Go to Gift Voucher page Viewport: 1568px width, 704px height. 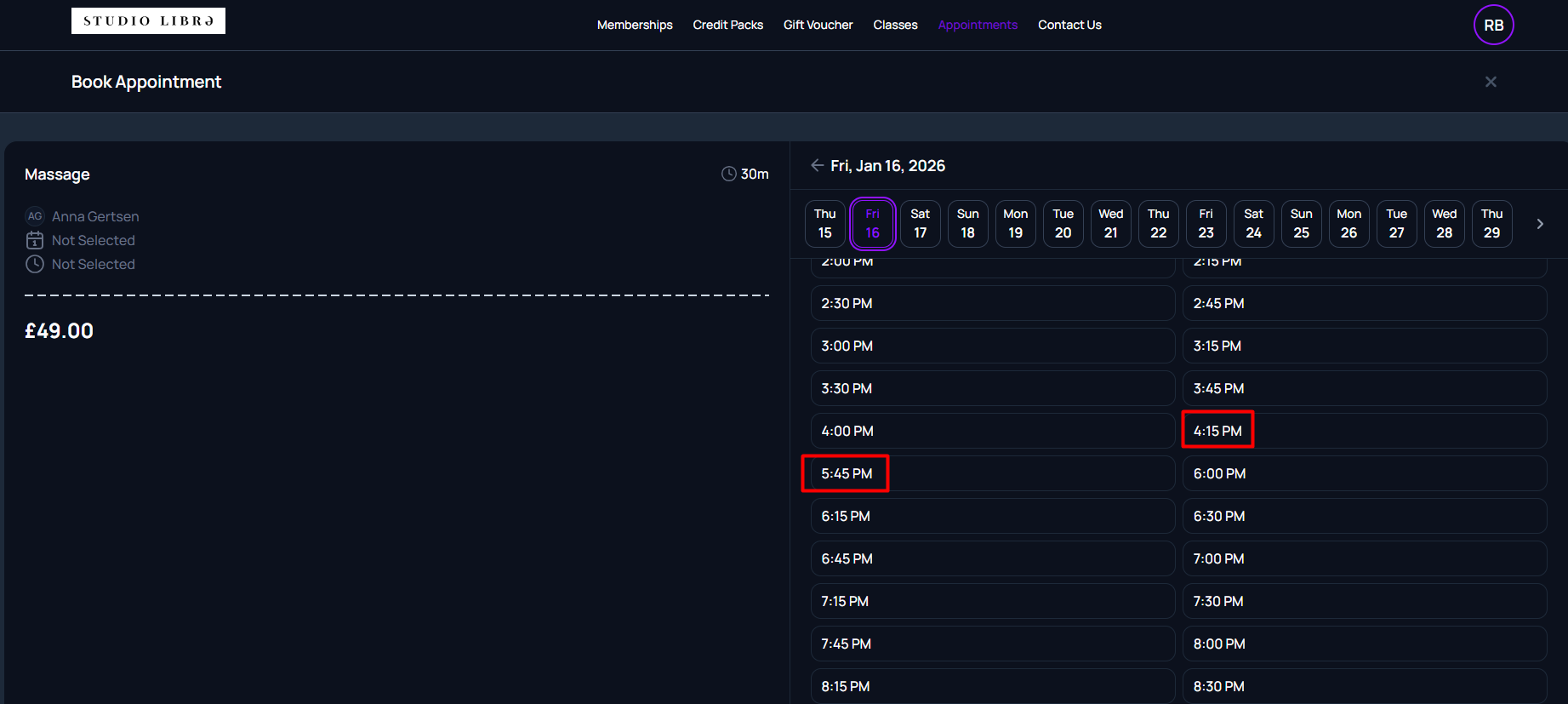point(818,25)
